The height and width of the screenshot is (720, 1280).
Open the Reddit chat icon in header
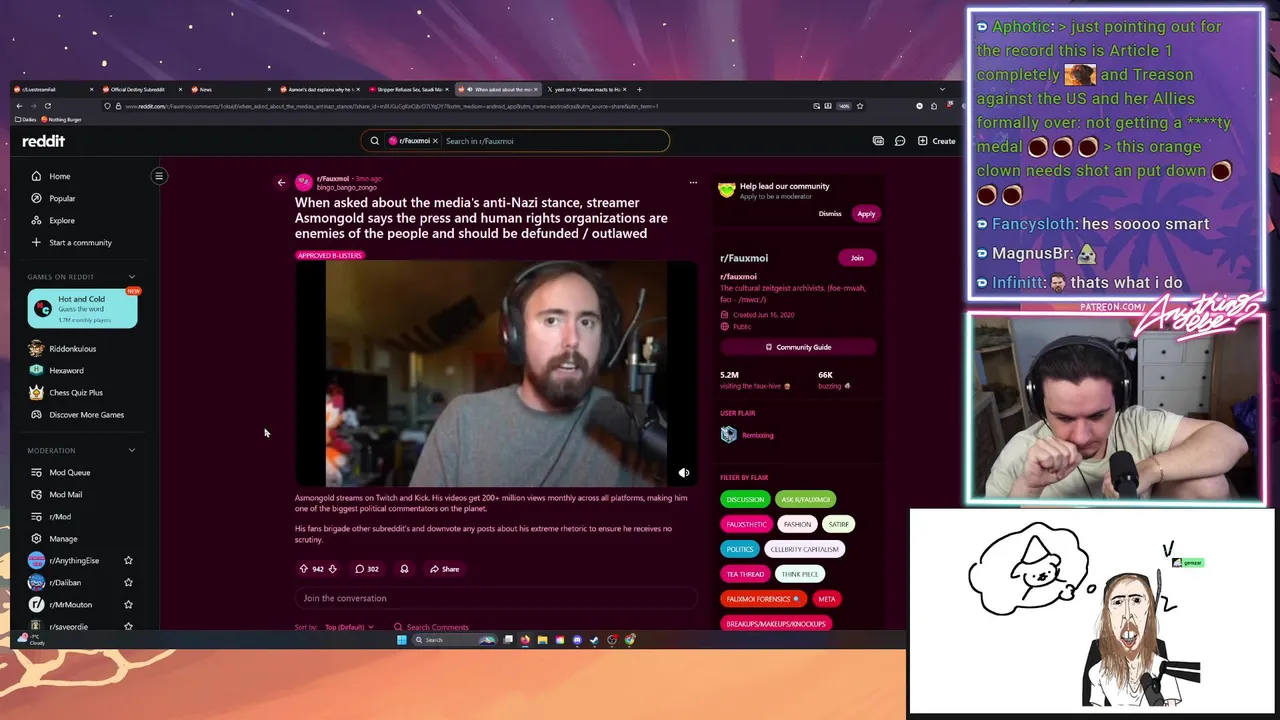(x=900, y=141)
